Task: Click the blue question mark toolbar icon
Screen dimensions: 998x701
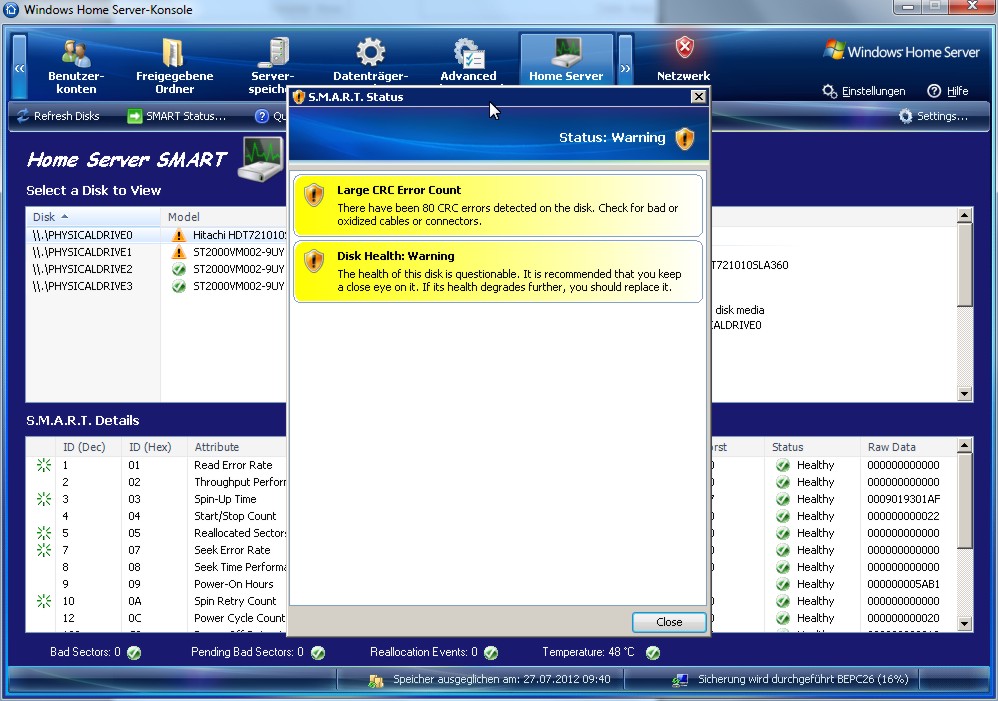Action: [262, 116]
